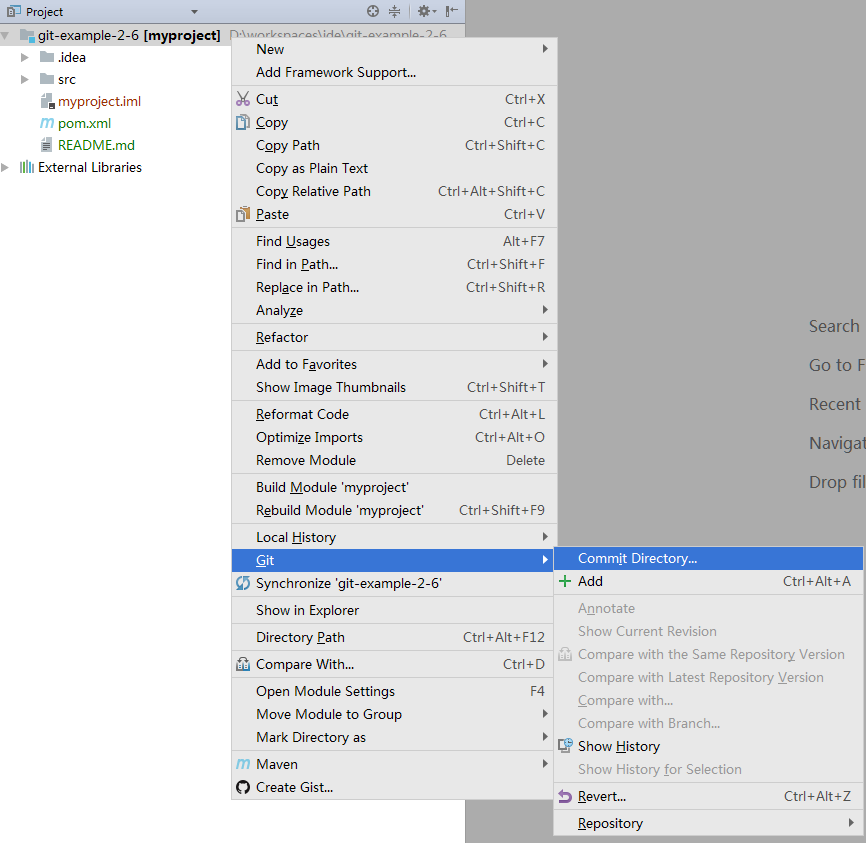Screen dimensions: 866x843
Task: Open the Local History submenu
Action: click(394, 537)
